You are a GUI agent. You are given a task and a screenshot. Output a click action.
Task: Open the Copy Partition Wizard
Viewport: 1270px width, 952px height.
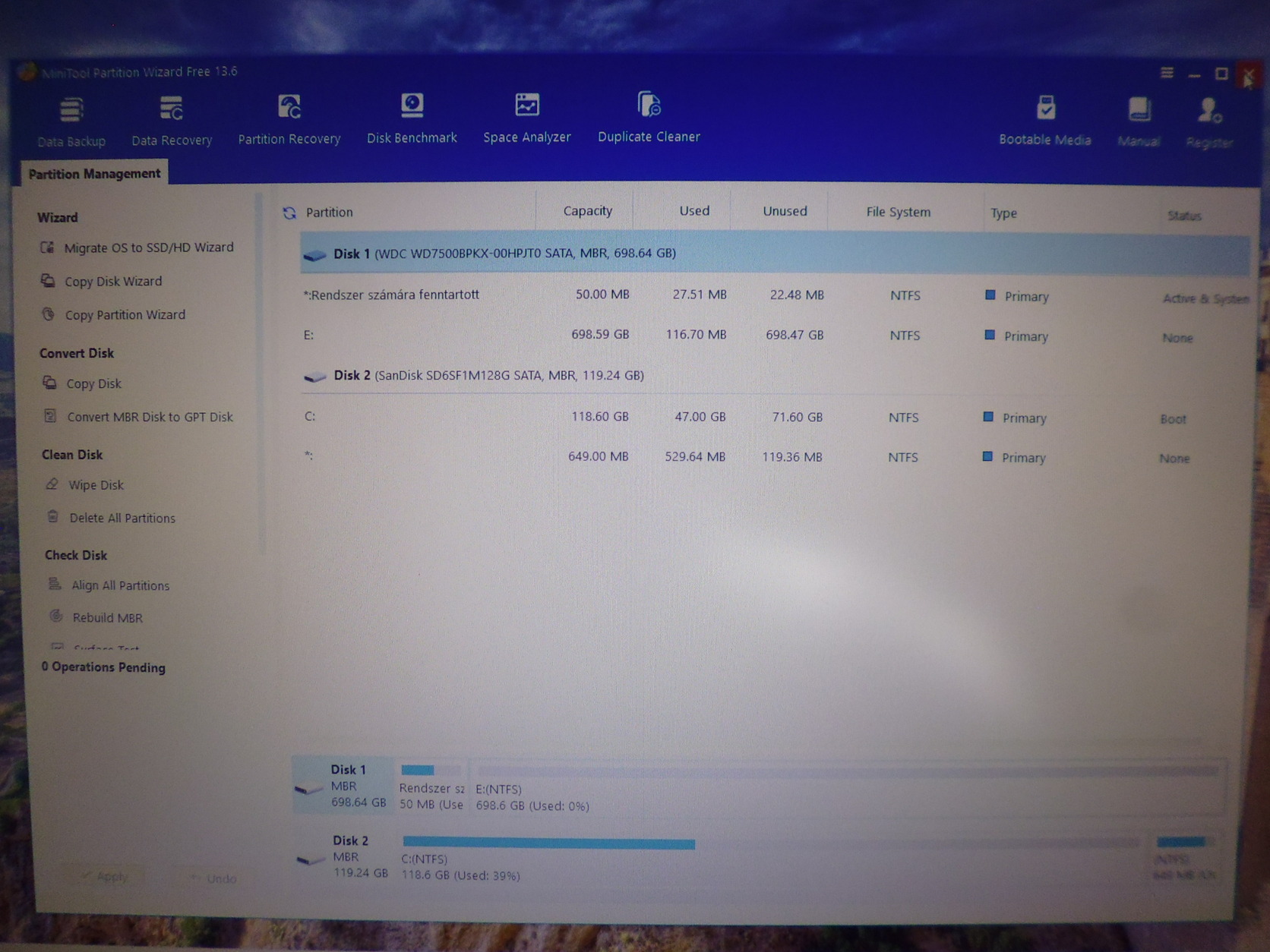coord(125,315)
